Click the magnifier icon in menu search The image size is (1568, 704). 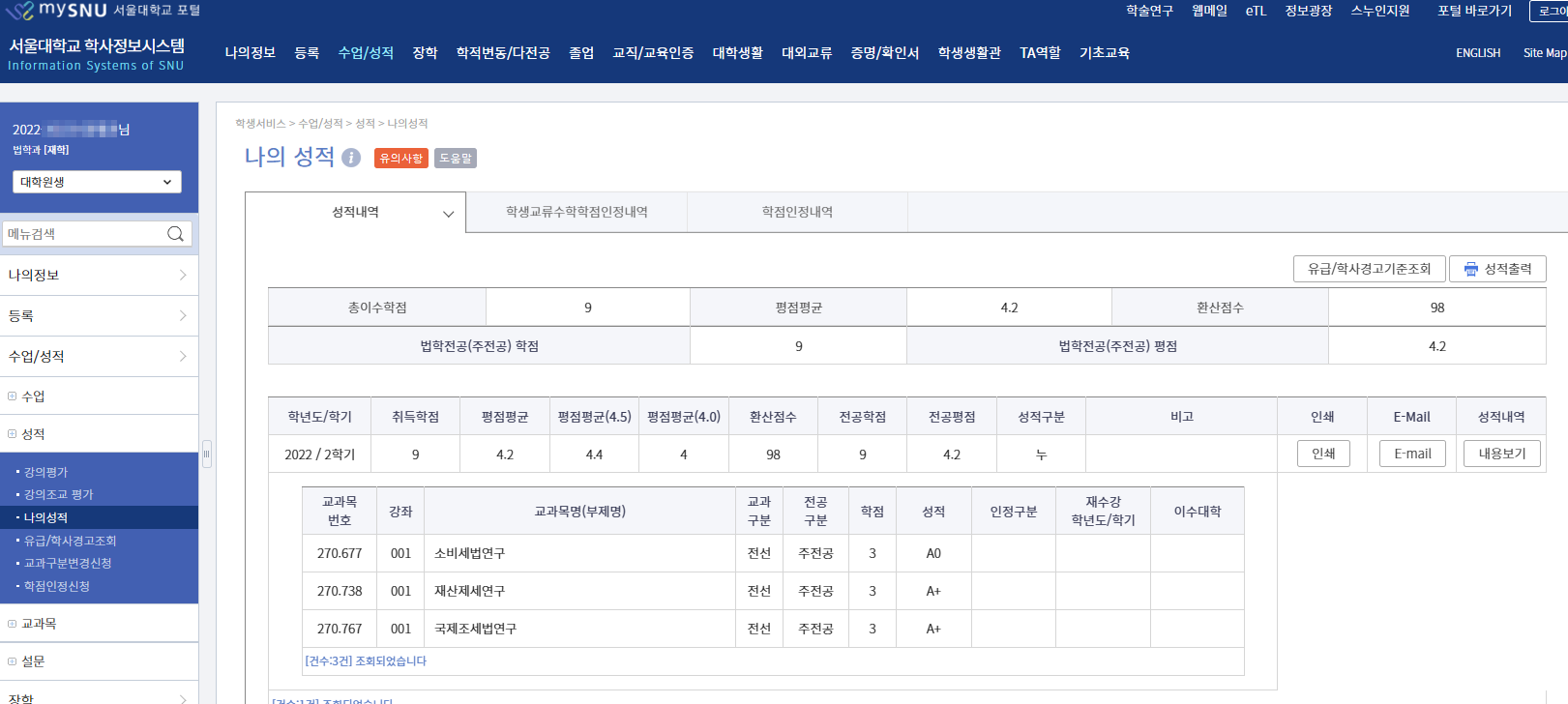pos(175,234)
